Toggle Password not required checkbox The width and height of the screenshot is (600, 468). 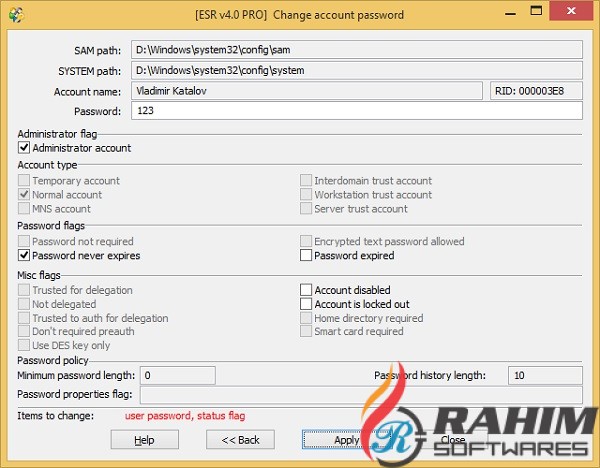point(24,241)
